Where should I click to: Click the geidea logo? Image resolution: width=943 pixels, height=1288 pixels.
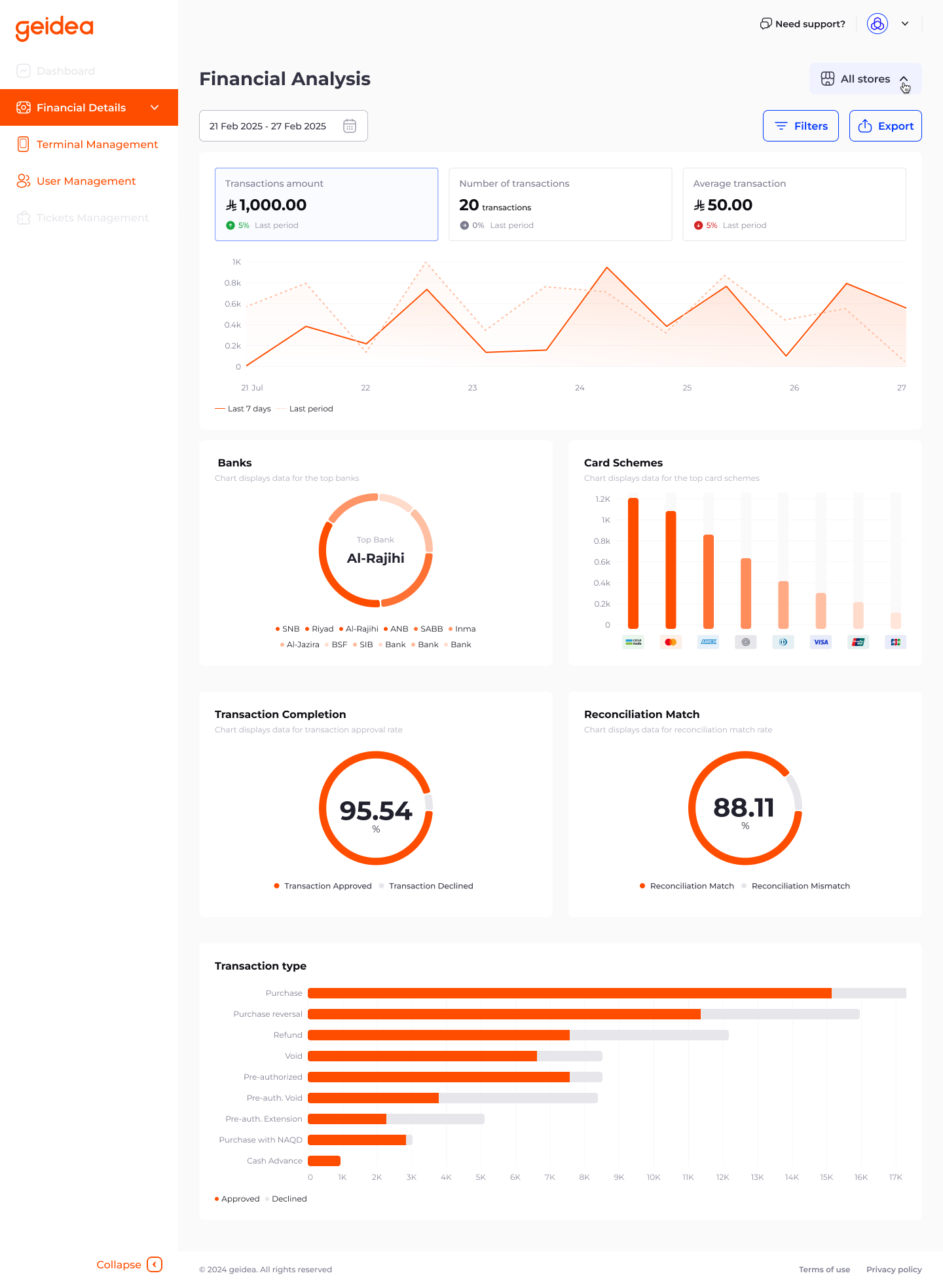point(54,28)
